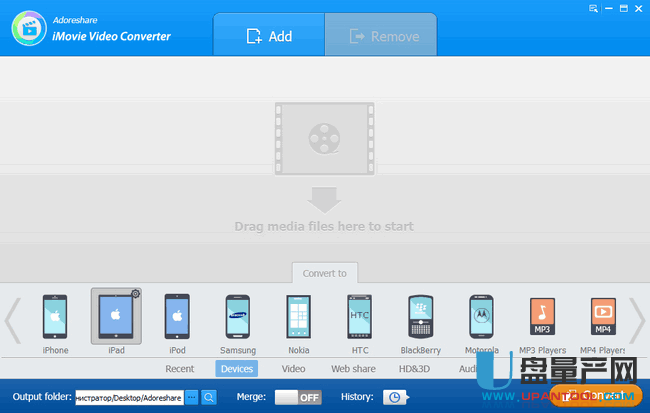Browse for output folder with ellipsis button
This screenshot has height=413, width=650.
(192, 397)
